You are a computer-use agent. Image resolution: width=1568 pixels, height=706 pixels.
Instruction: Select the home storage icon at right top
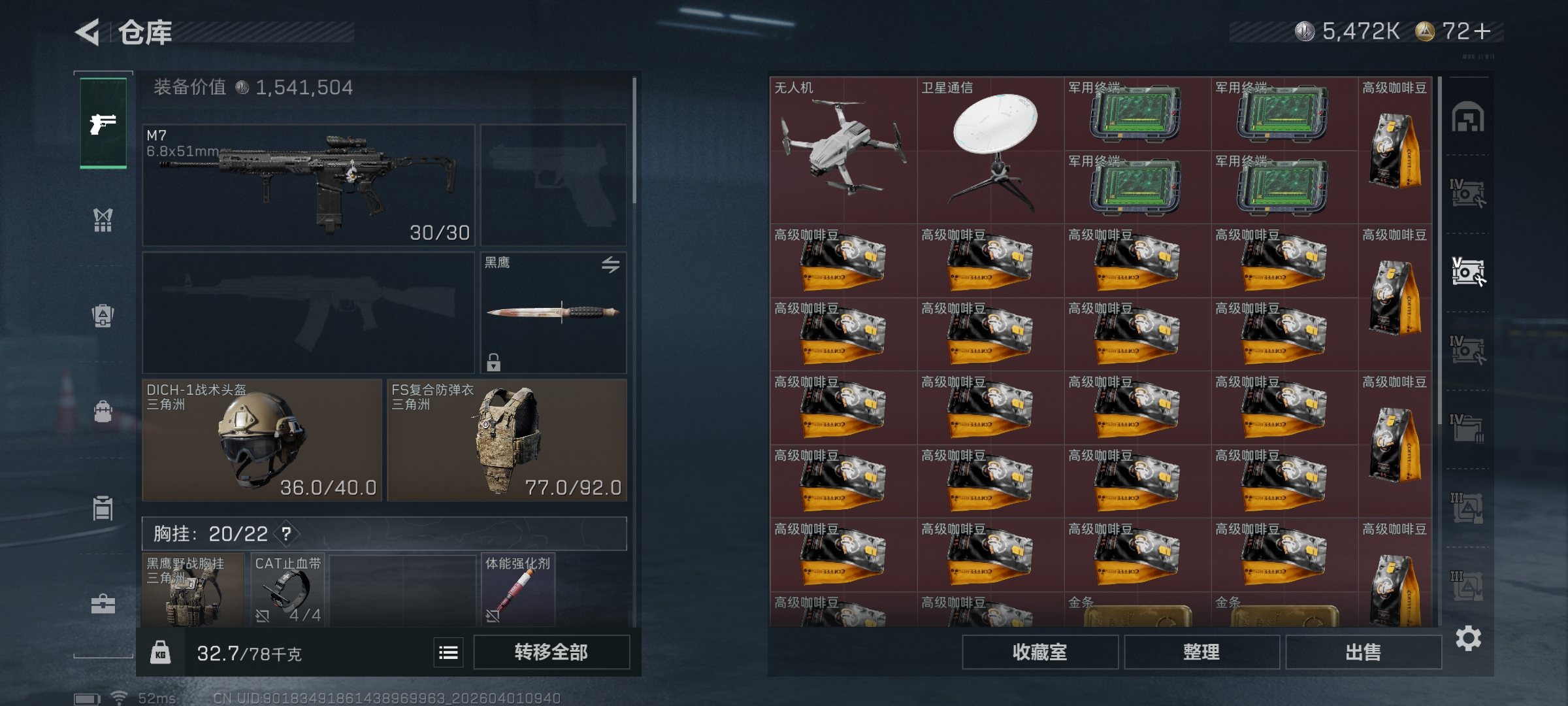coord(1468,118)
